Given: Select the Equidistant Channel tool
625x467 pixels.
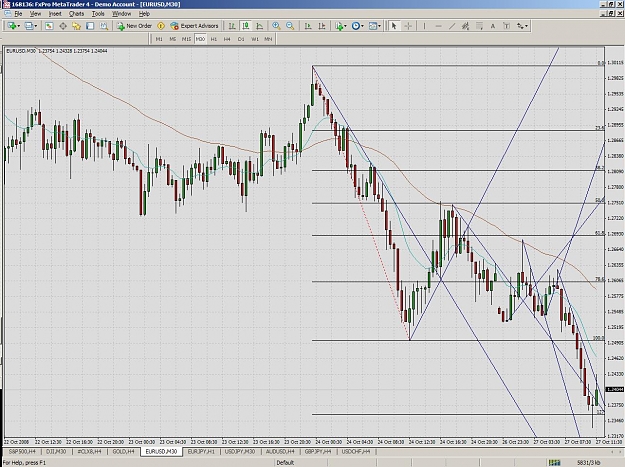Looking at the screenshot, I should tap(465, 26).
